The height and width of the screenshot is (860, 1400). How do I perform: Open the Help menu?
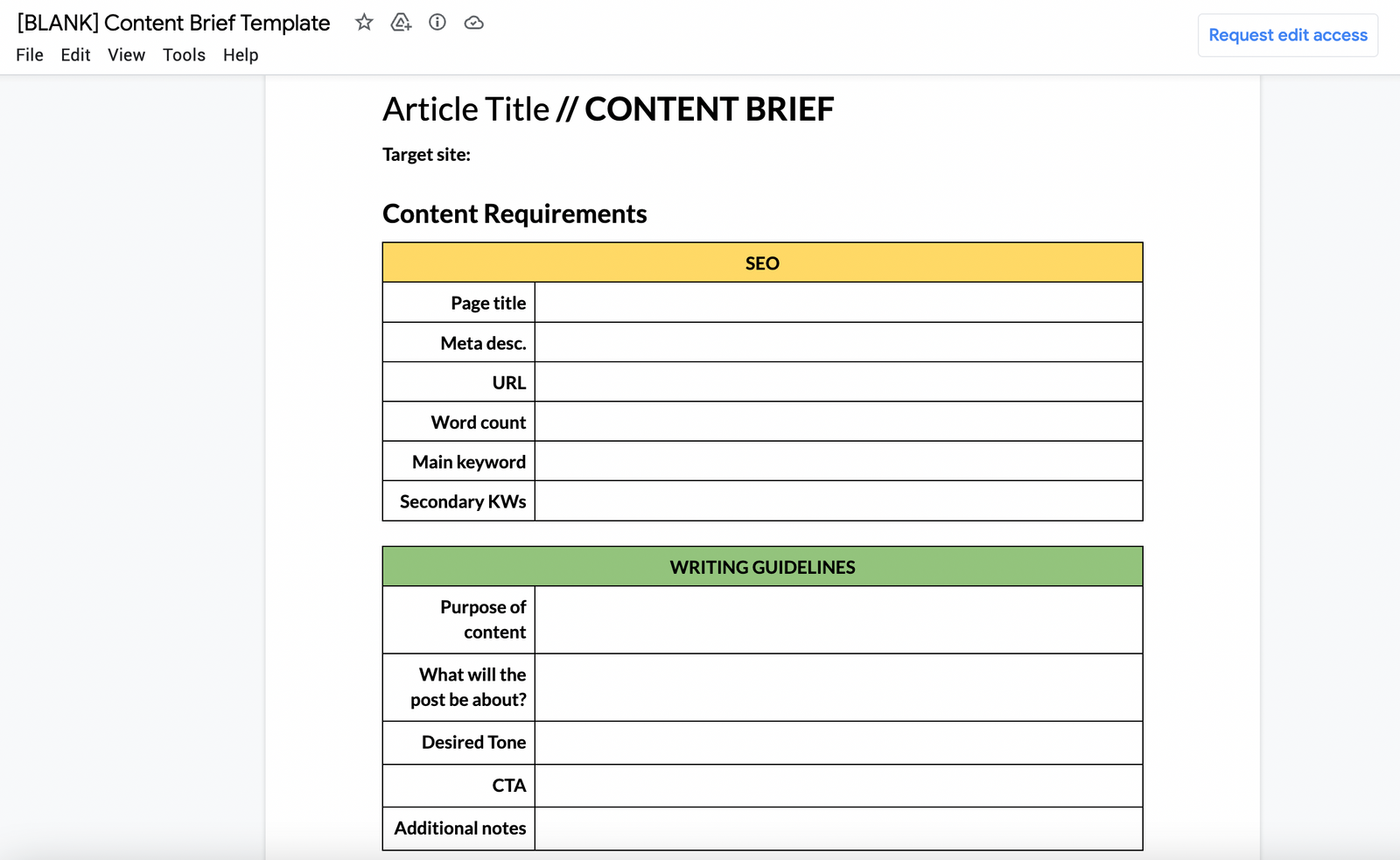click(240, 54)
